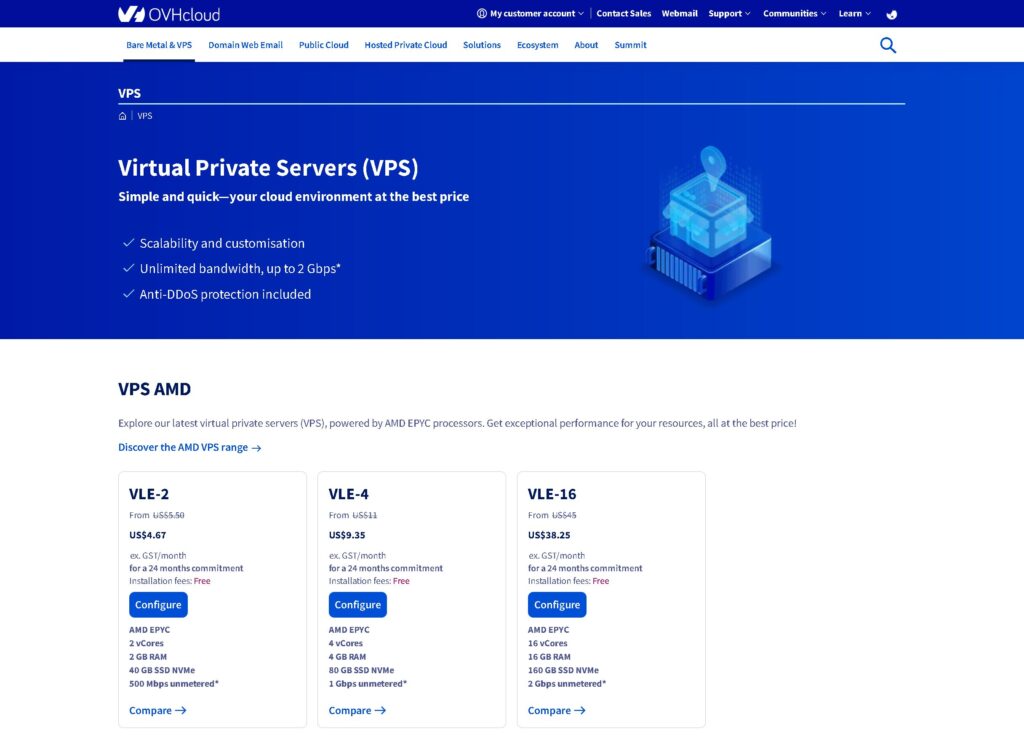Click the struck-through US$45 price
Screen dimensions: 1024x752
click(x=564, y=516)
